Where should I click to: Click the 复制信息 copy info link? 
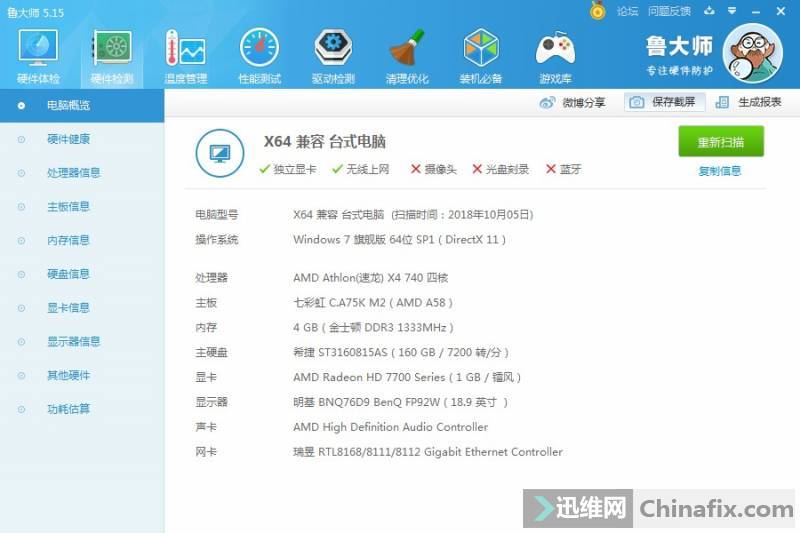coord(719,171)
